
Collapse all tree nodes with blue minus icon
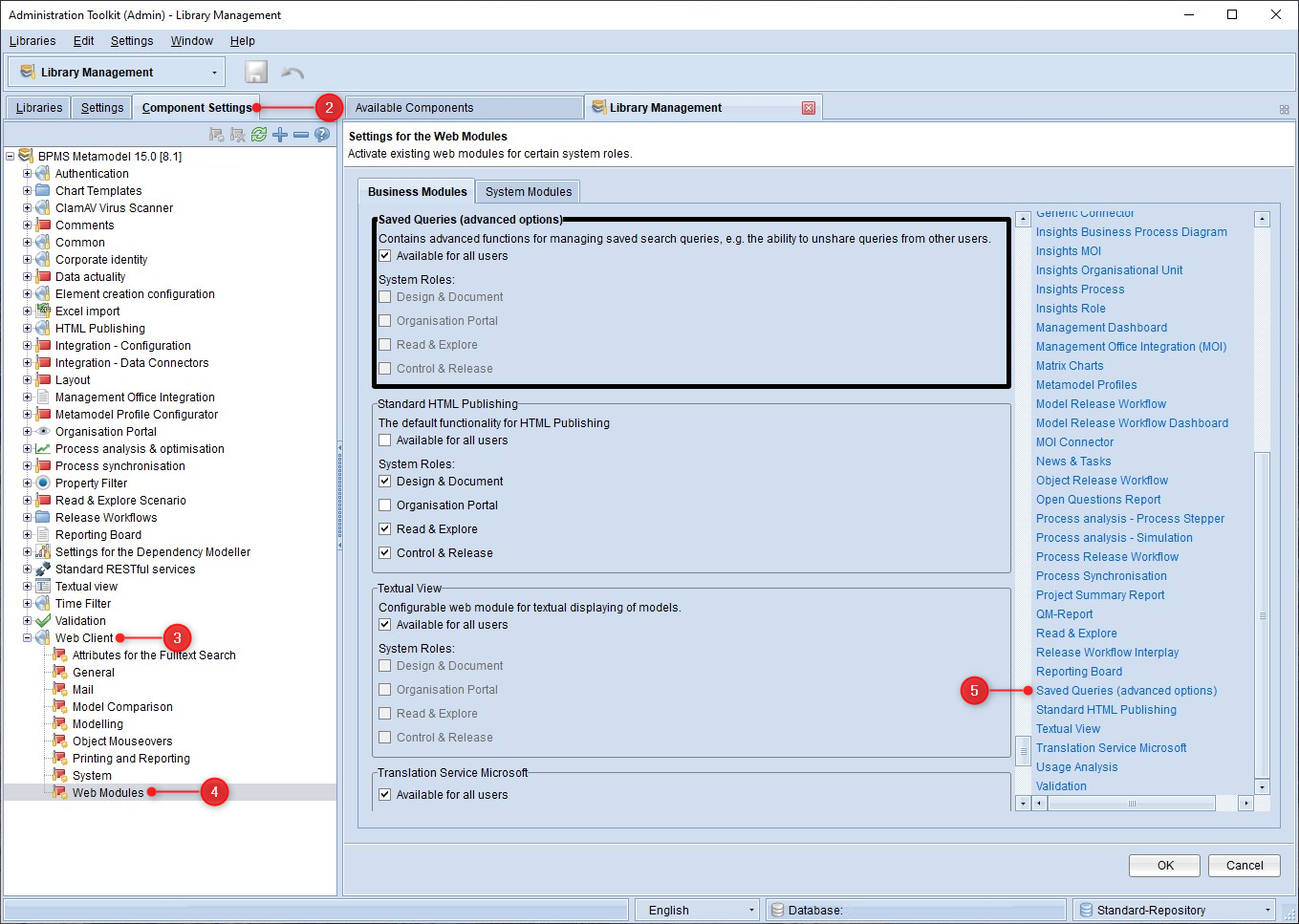(301, 135)
